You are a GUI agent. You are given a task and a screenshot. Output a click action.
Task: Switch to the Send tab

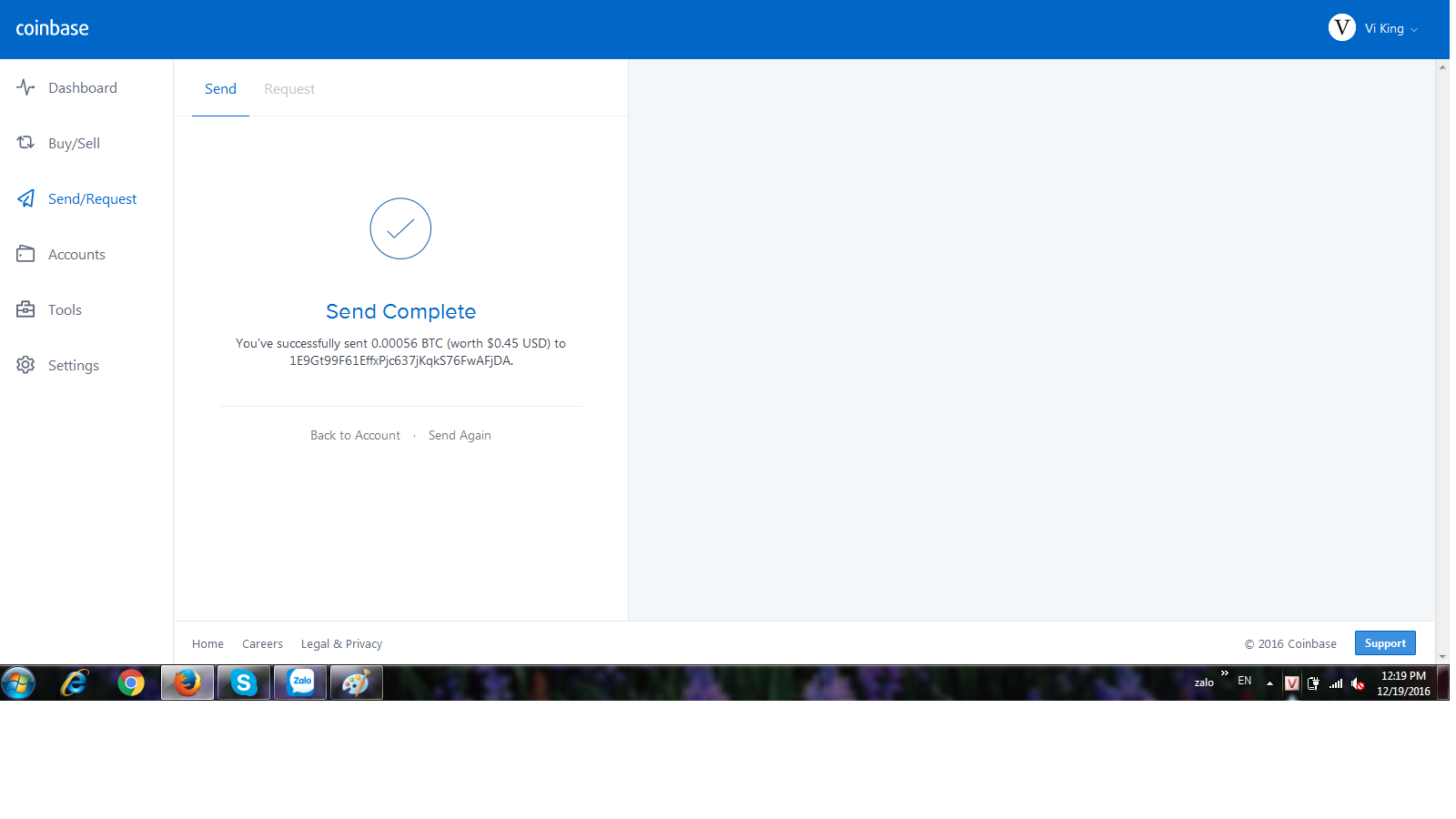pos(220,88)
